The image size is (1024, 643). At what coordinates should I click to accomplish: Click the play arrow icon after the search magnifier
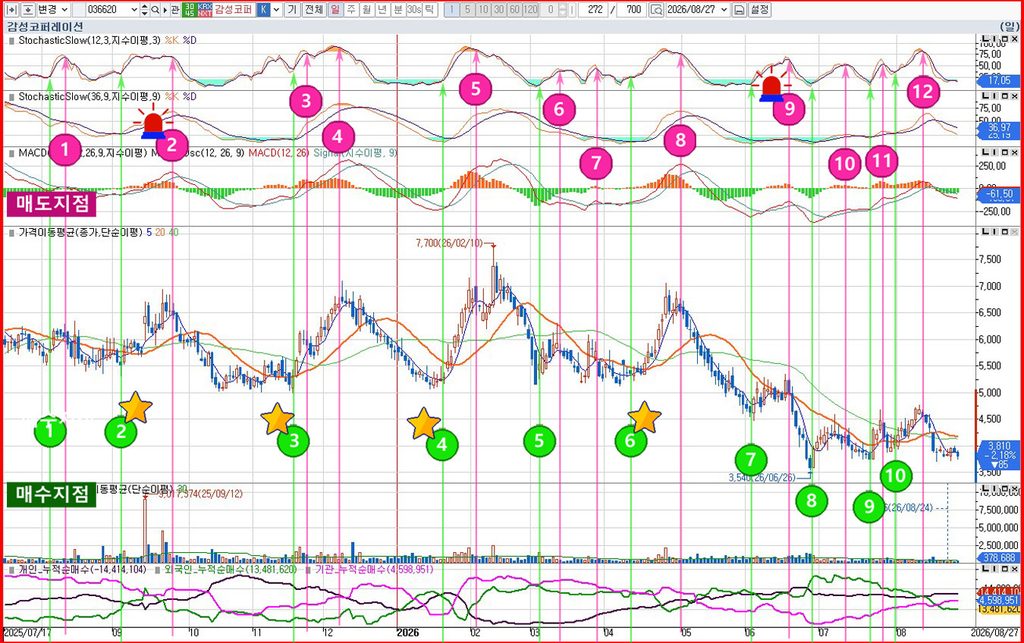(165, 10)
